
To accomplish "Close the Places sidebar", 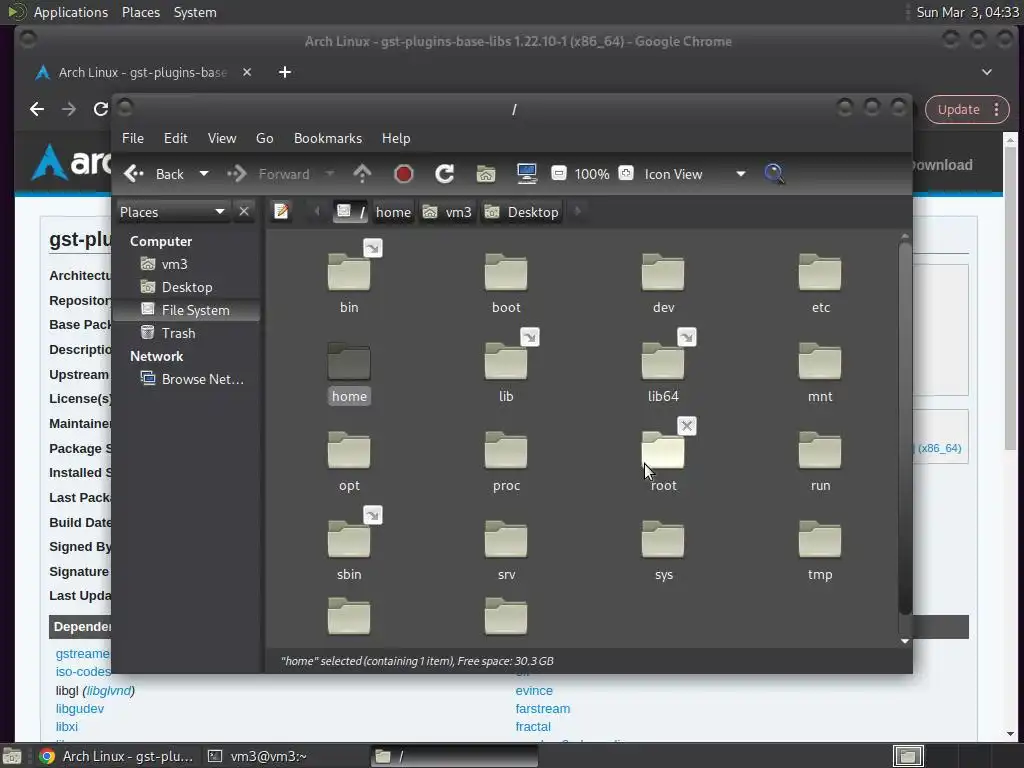I will point(244,212).
